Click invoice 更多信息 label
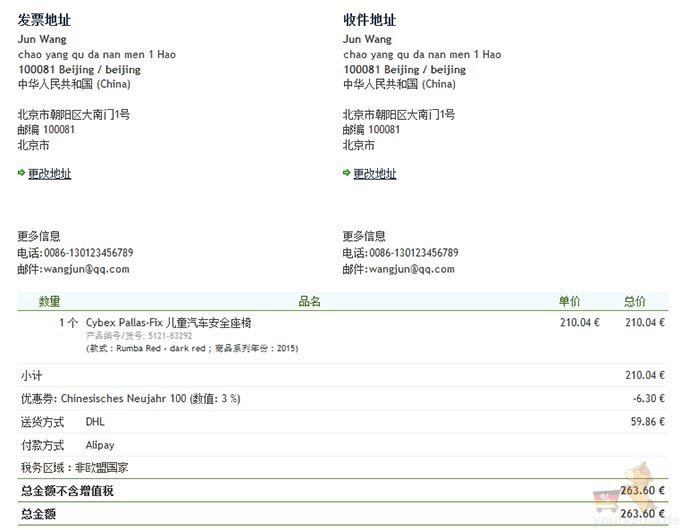The width and height of the screenshot is (680, 530). click(x=39, y=236)
